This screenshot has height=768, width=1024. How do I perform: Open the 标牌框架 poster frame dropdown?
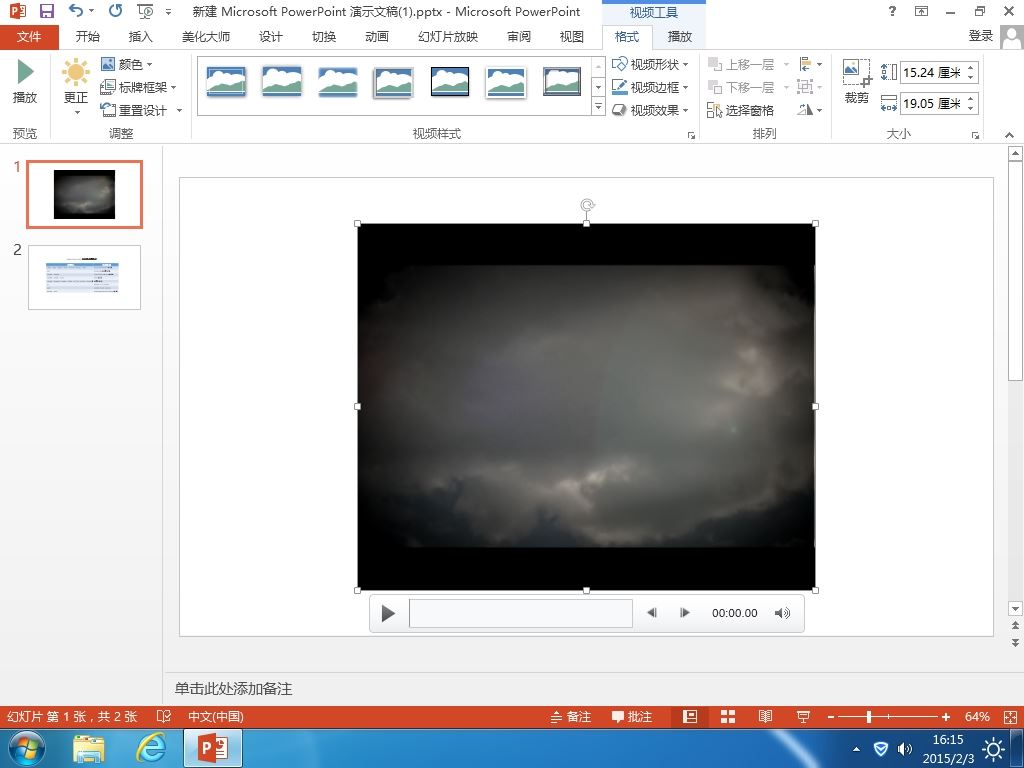click(x=138, y=87)
